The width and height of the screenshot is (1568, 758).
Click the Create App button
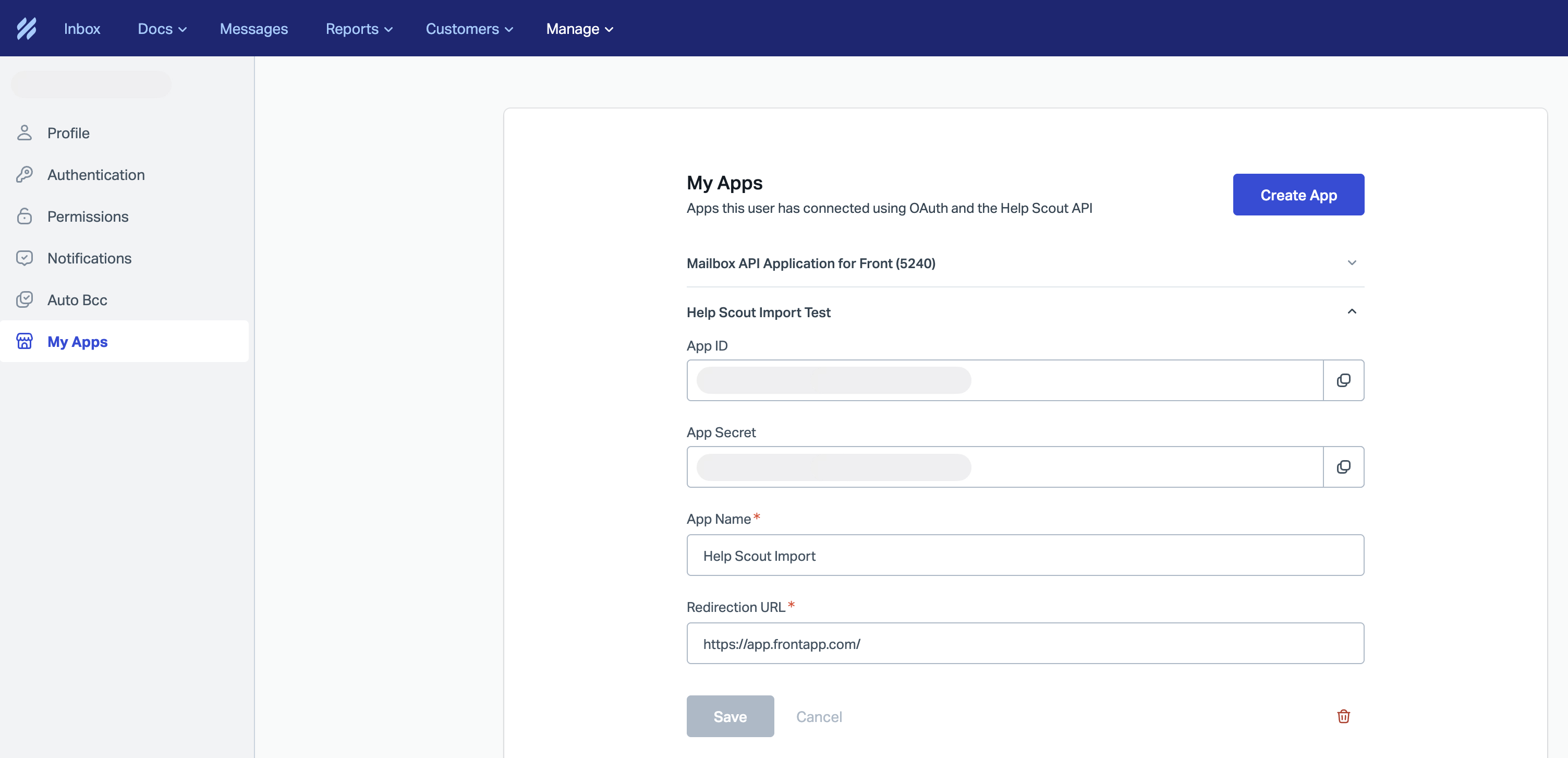[x=1298, y=195]
